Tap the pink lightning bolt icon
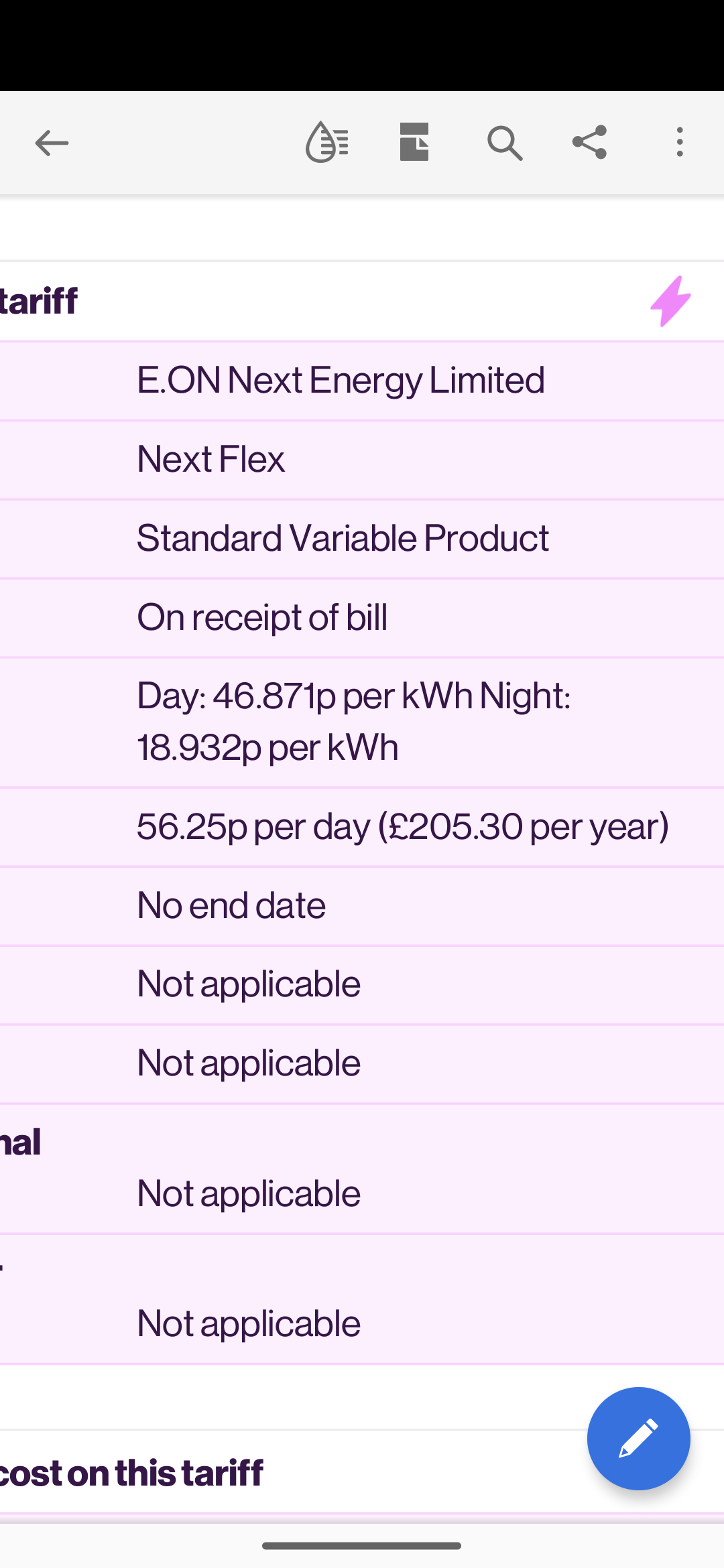This screenshot has height=1568, width=724. coord(670,302)
